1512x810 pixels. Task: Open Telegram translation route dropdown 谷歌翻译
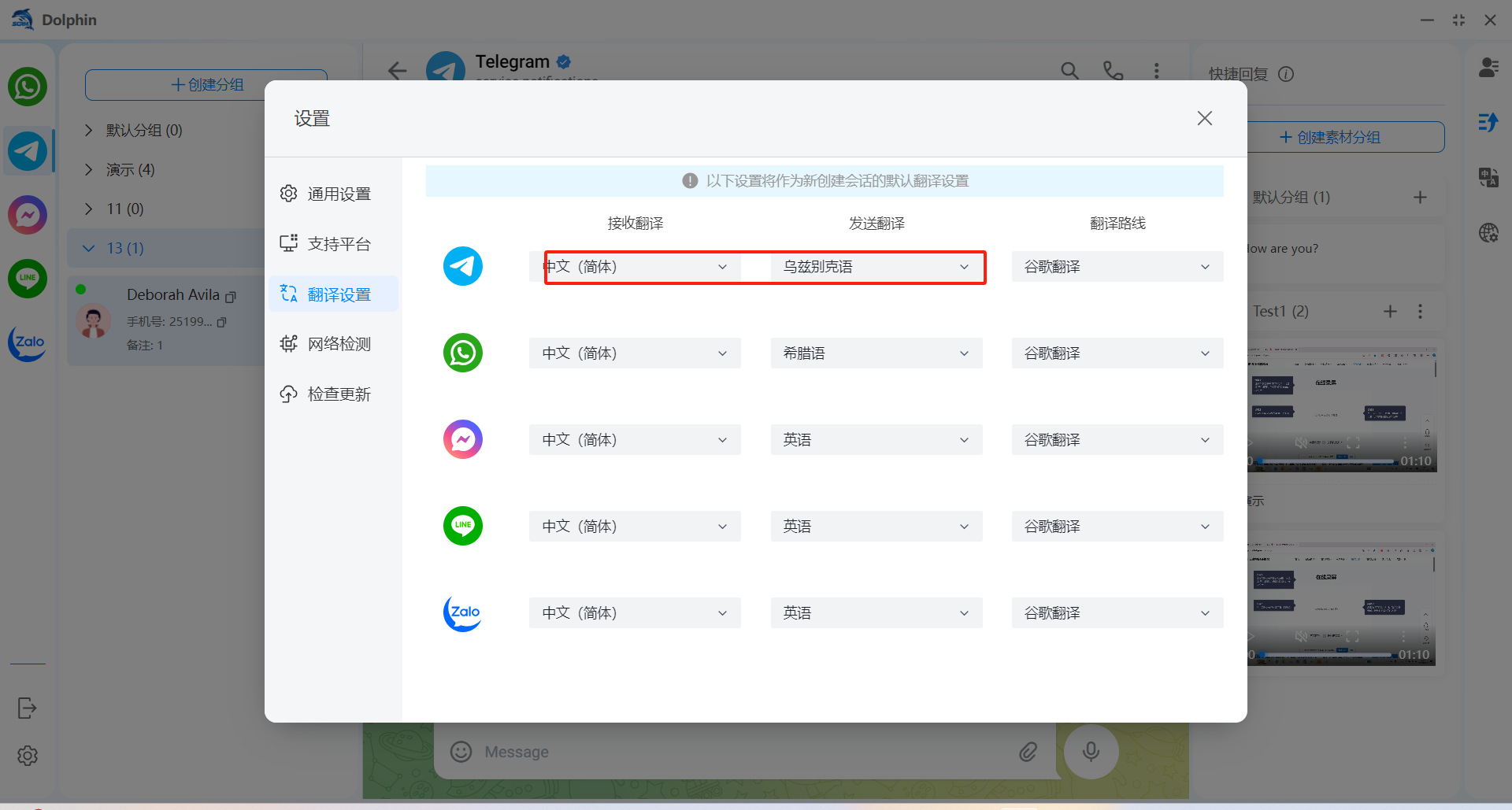1117,267
